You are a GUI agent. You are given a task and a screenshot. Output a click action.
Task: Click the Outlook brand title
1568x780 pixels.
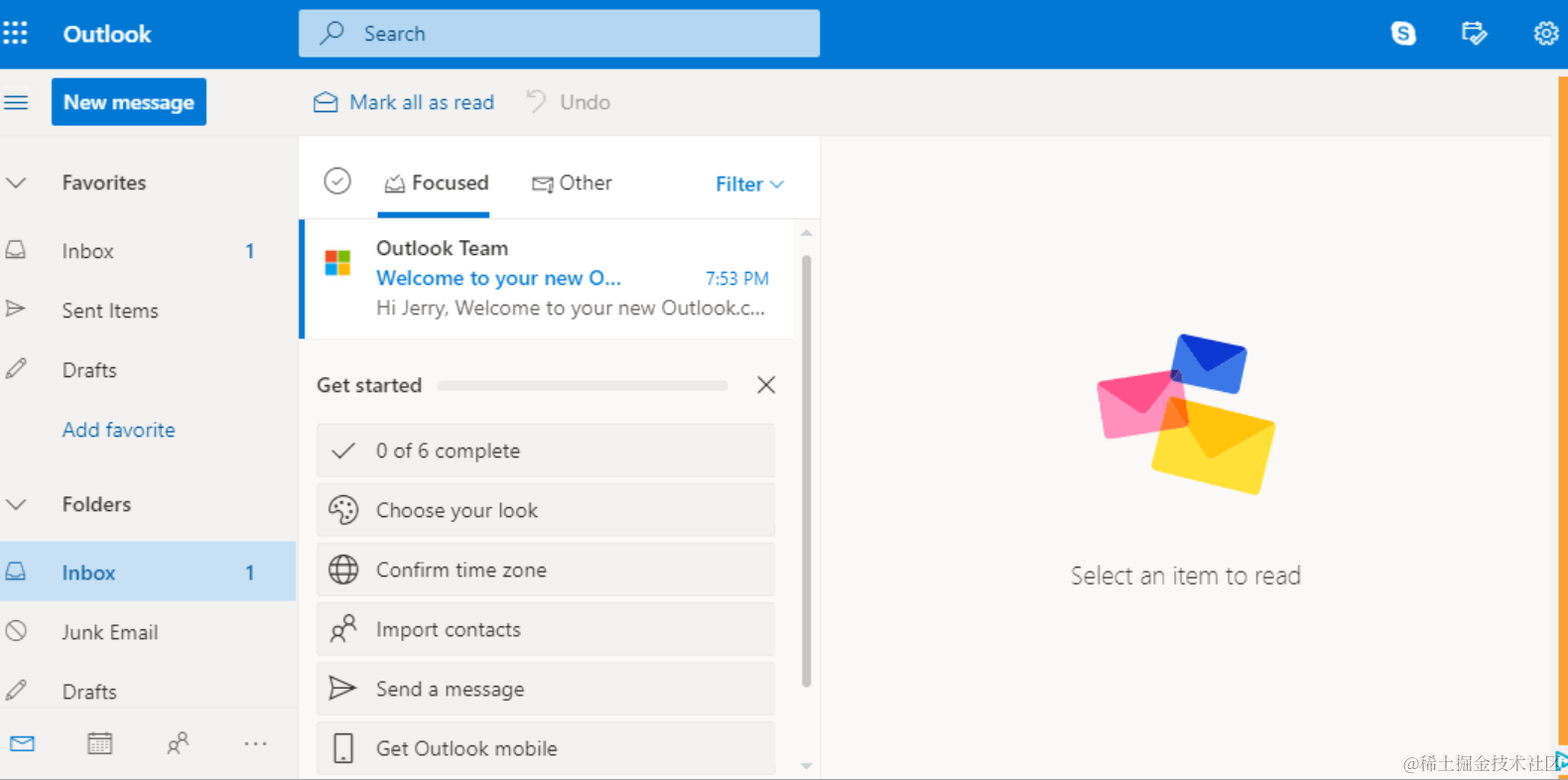(x=107, y=34)
